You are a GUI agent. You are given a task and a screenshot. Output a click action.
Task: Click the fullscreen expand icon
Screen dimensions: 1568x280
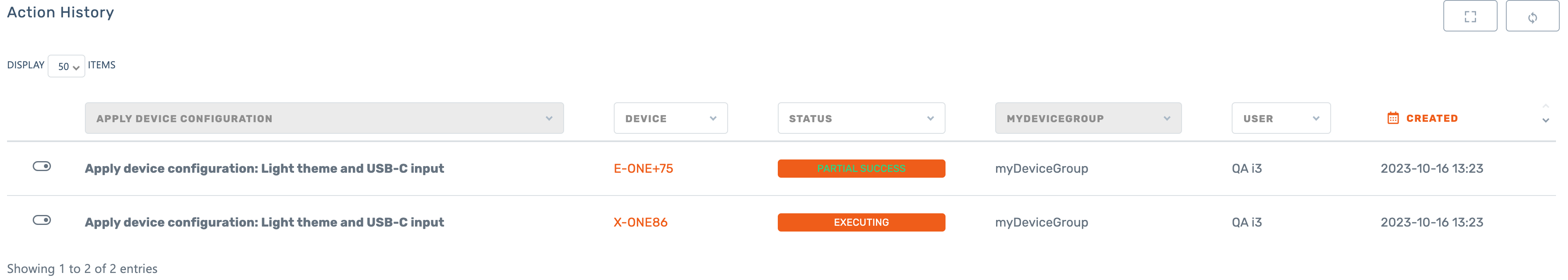[1469, 17]
